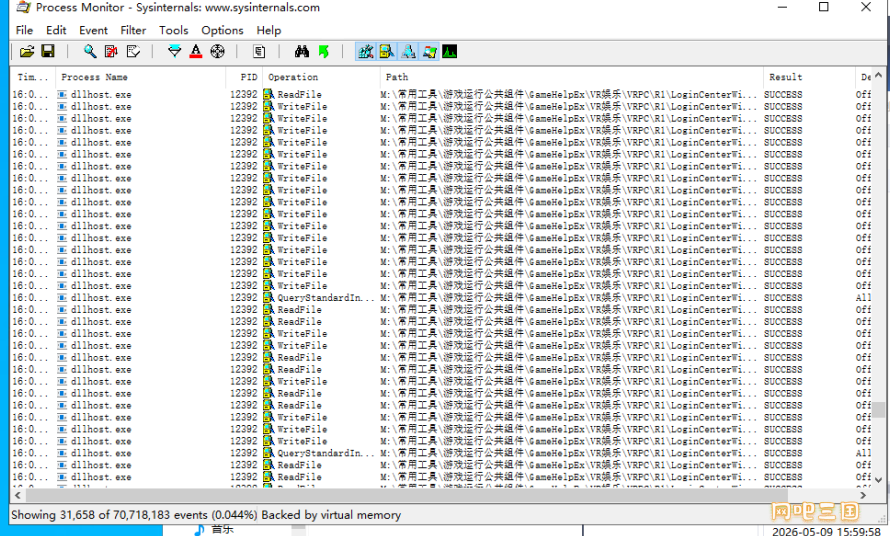Click status text "Backed by virtual memory"
Viewport: 890px width, 536px height.
coord(331,515)
